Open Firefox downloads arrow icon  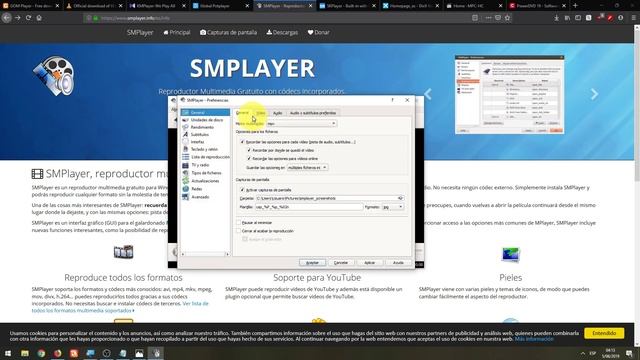click(x=556, y=18)
